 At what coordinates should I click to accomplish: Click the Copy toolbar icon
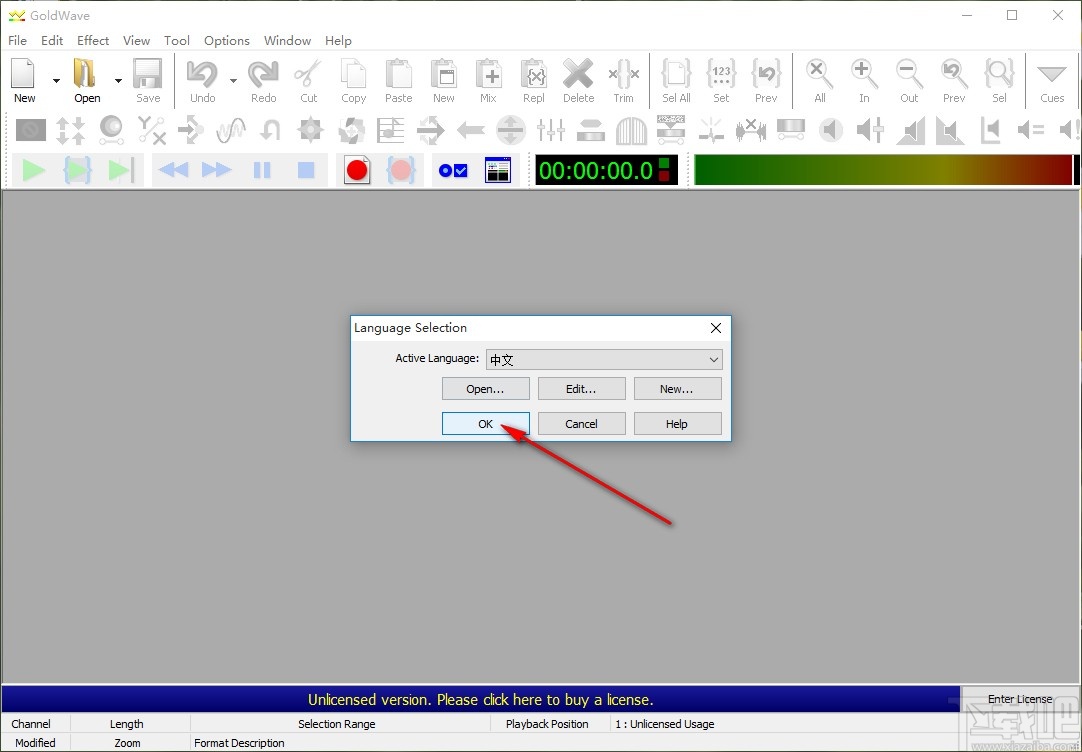point(353,73)
